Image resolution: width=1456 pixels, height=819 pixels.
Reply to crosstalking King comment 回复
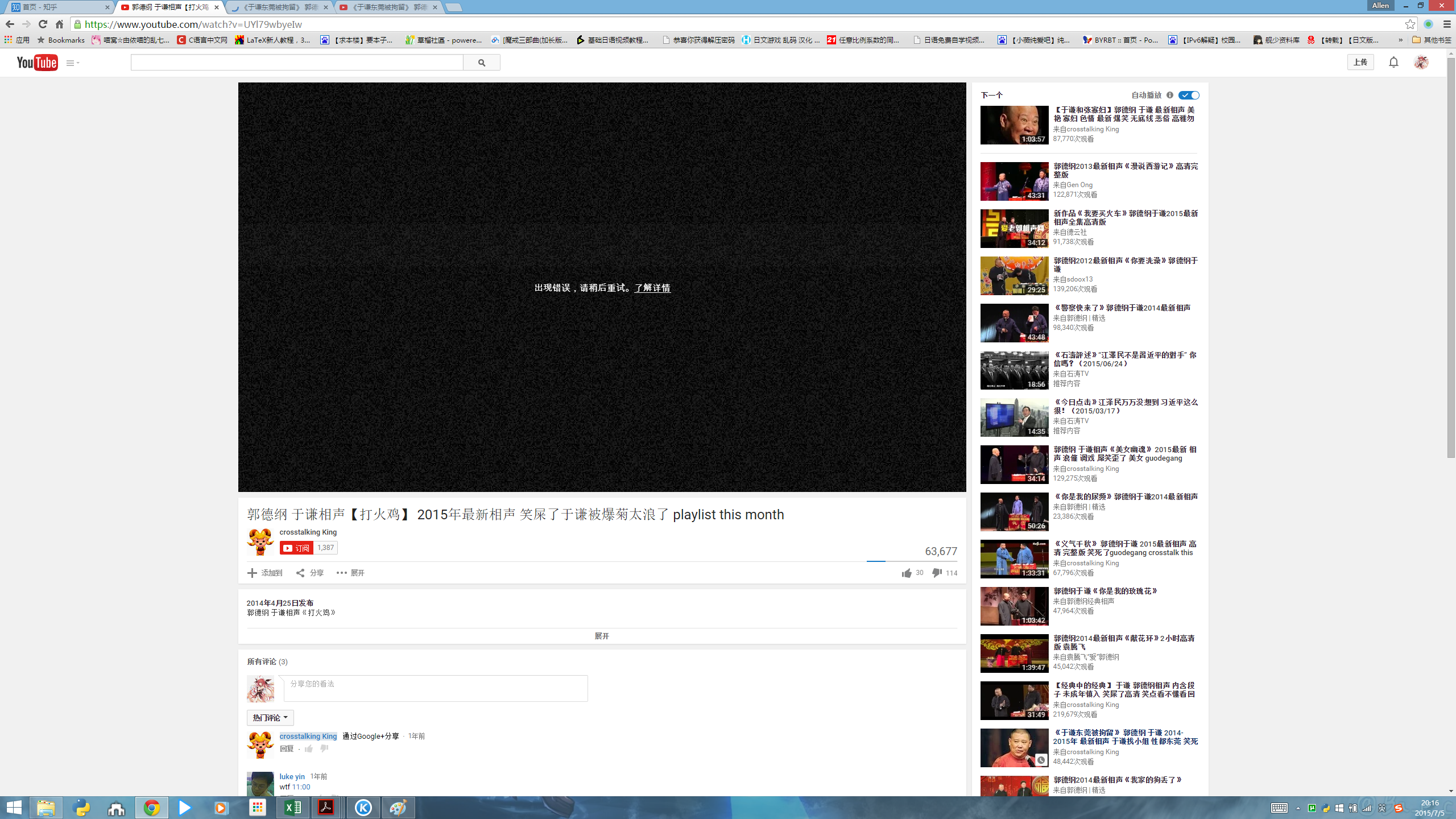pos(287,749)
